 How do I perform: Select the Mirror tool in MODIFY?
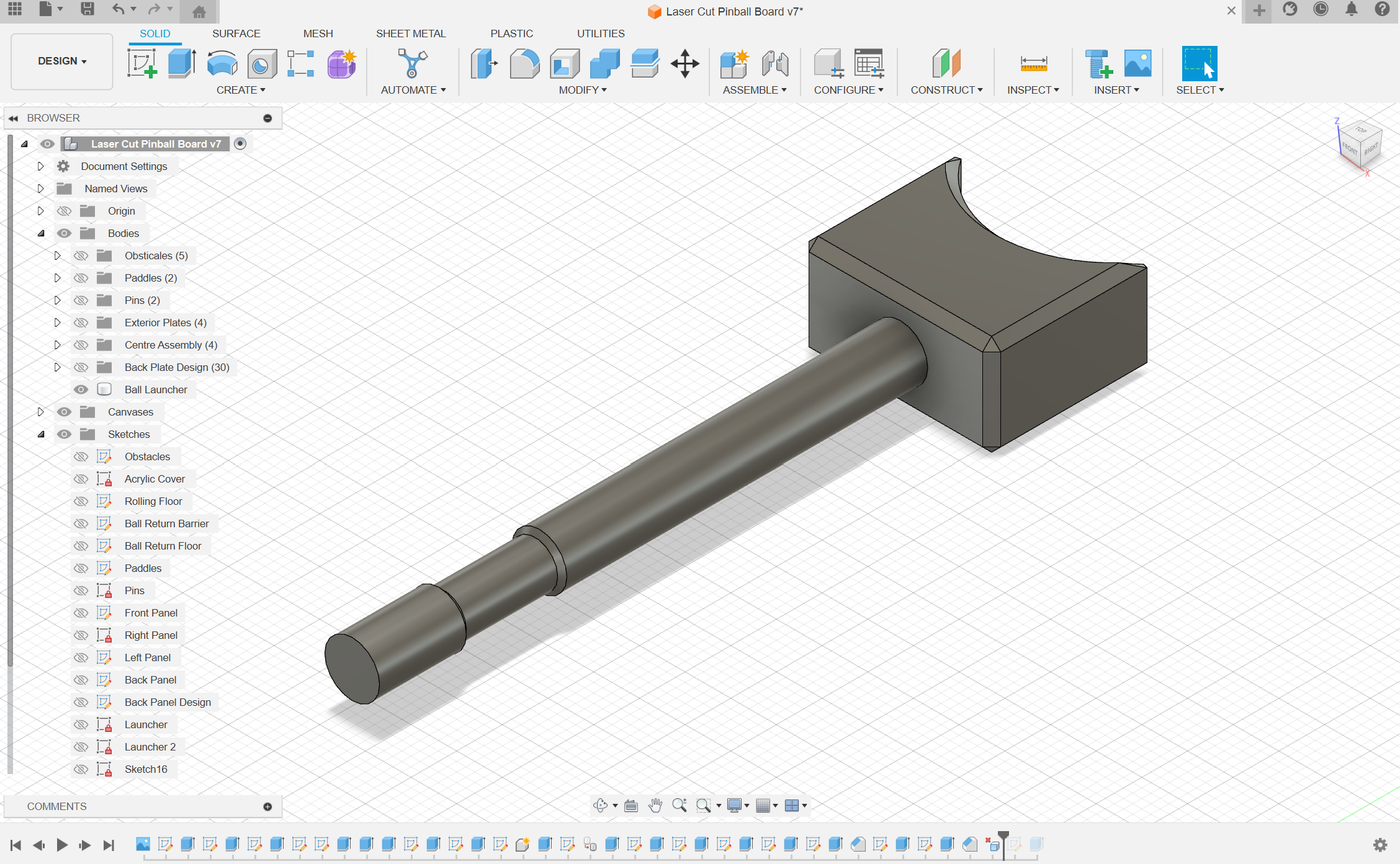584,90
